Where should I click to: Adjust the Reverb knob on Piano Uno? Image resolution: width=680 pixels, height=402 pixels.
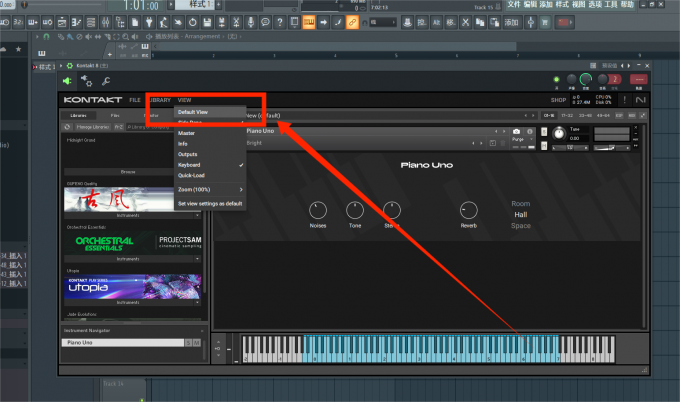(469, 210)
